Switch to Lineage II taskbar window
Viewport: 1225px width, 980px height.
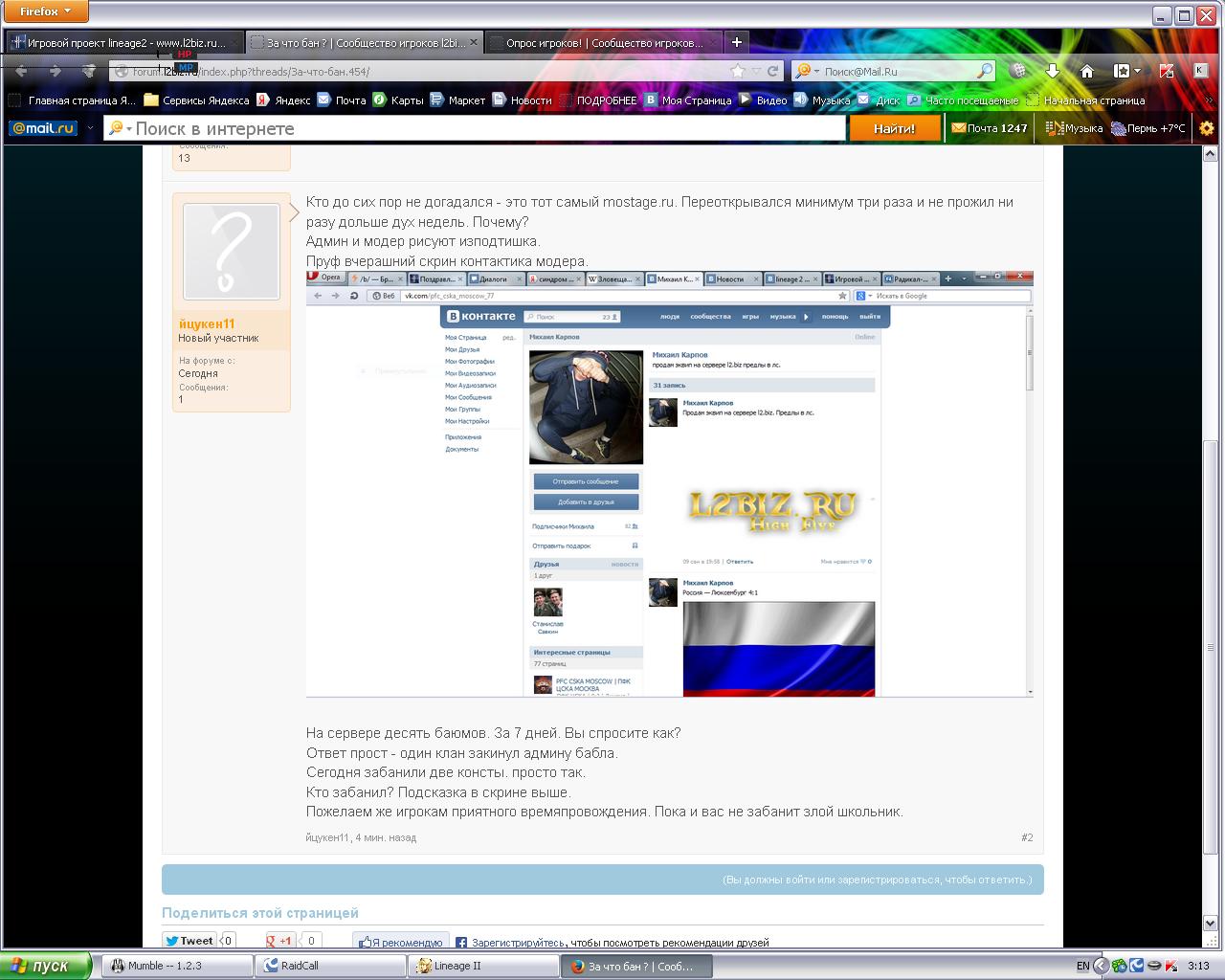[x=484, y=966]
